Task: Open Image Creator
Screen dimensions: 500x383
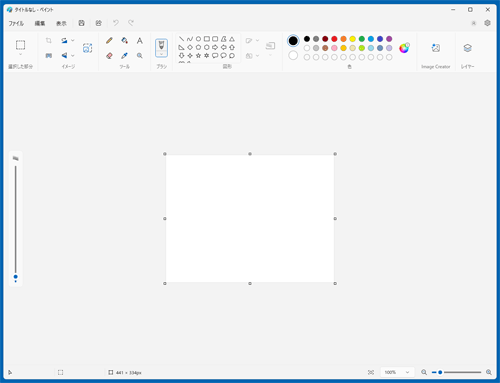Action: pyautogui.click(x=436, y=52)
